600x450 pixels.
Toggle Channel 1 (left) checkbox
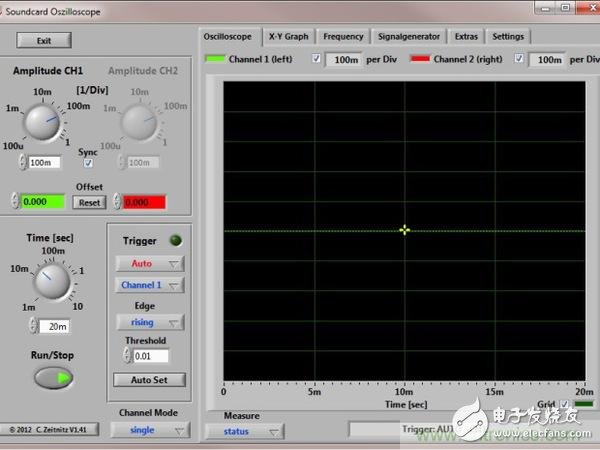pos(317,59)
